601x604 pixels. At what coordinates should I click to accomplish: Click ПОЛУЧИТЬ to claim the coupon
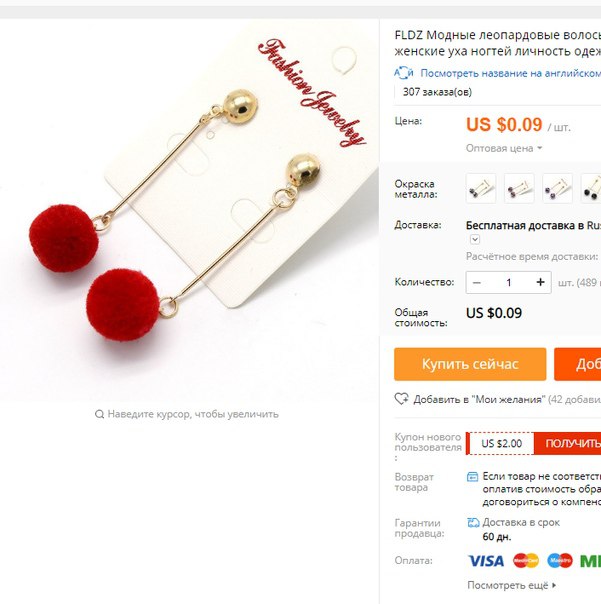coord(568,443)
